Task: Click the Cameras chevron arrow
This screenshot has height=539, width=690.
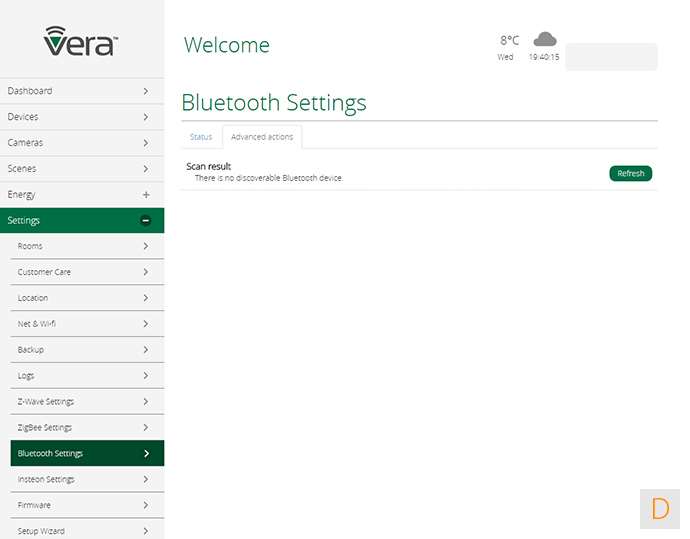Action: coord(146,143)
